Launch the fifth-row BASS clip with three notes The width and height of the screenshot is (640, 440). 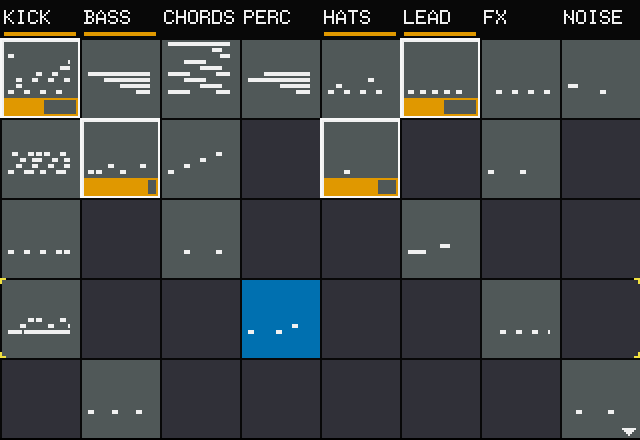120,398
